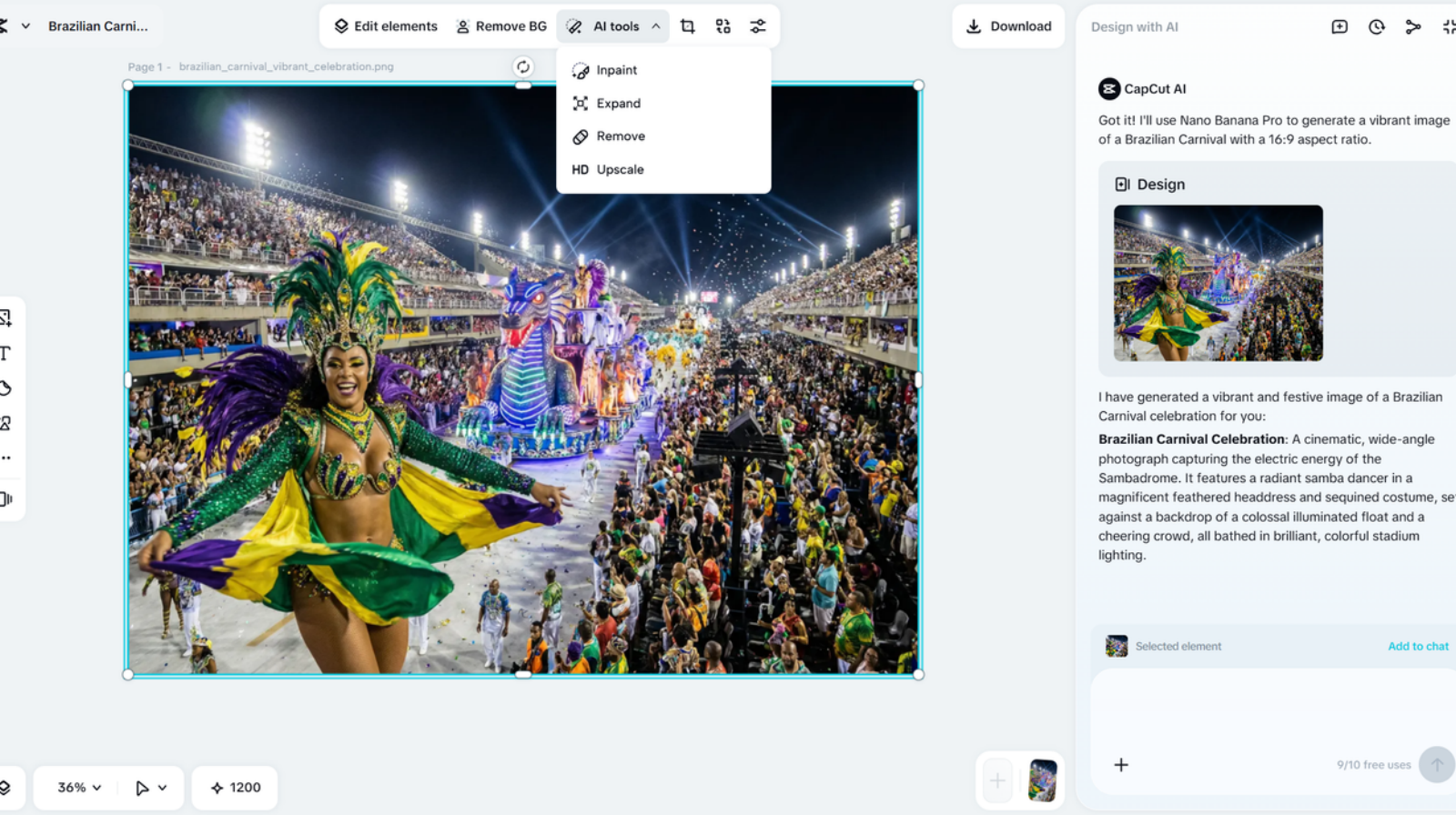Add a new page with the plus button
The height and width of the screenshot is (815, 1456).
(997, 780)
